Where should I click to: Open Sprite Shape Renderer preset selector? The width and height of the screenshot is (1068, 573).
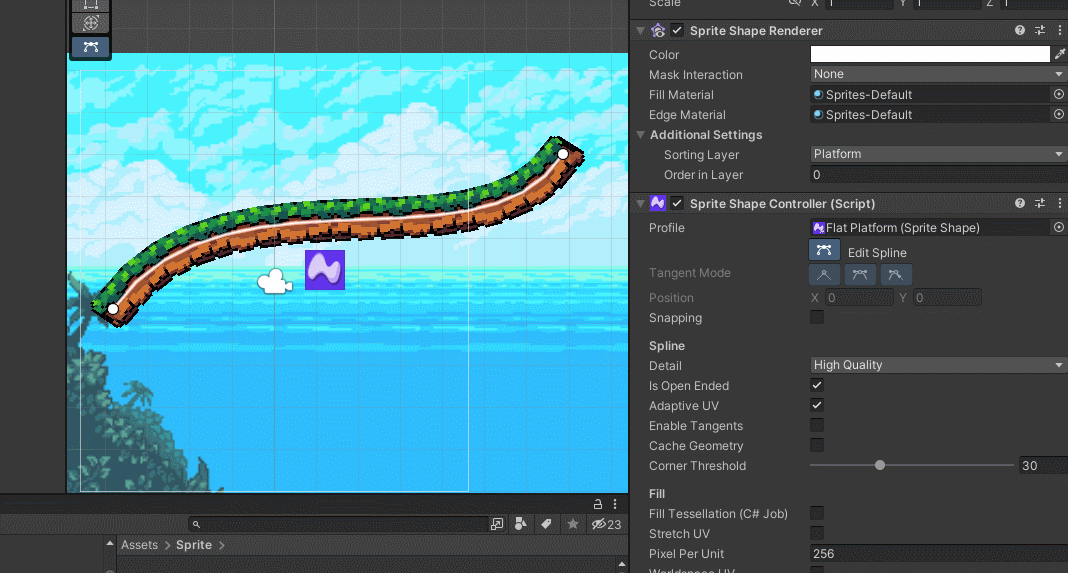click(x=1040, y=31)
